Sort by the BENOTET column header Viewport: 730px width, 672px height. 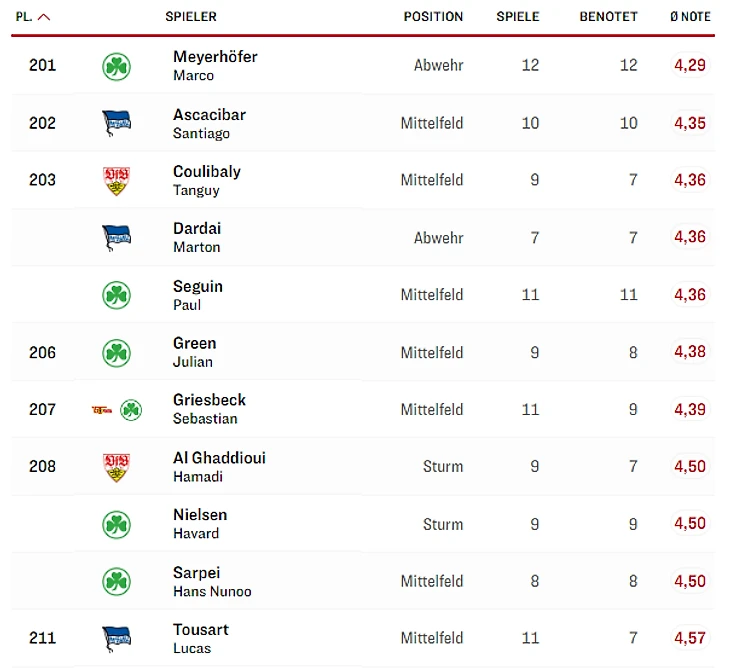click(608, 17)
